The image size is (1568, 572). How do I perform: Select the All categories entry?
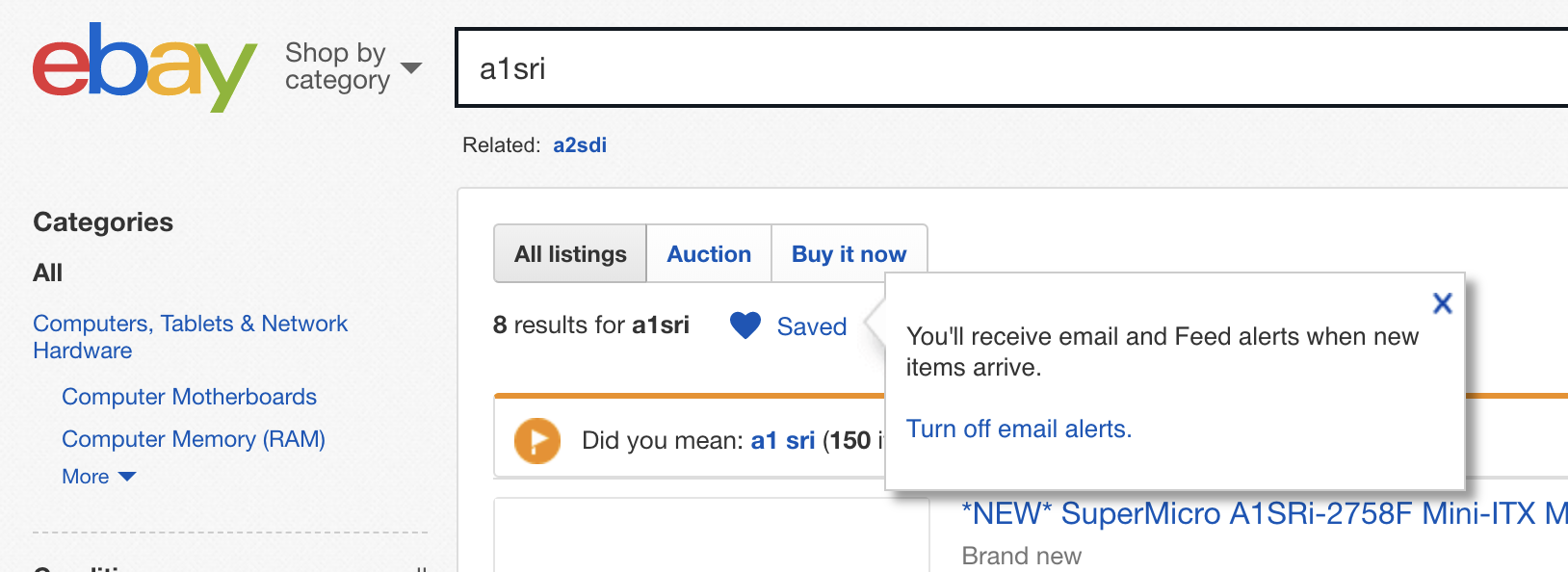(x=48, y=273)
